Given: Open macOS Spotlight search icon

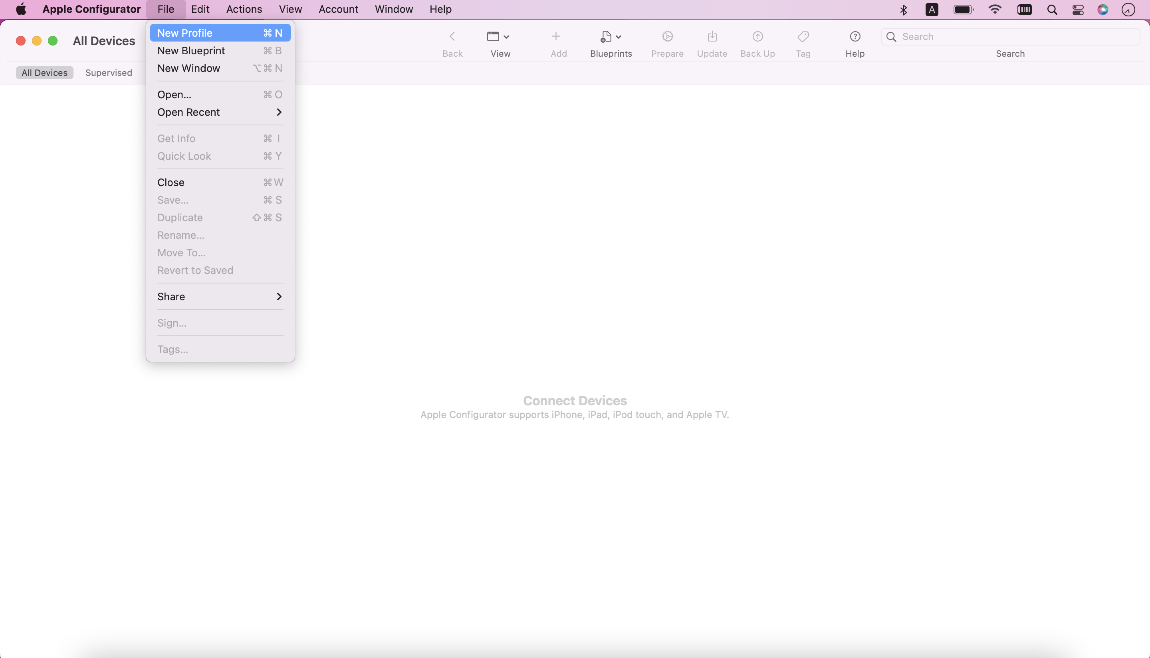Looking at the screenshot, I should pyautogui.click(x=1052, y=9).
